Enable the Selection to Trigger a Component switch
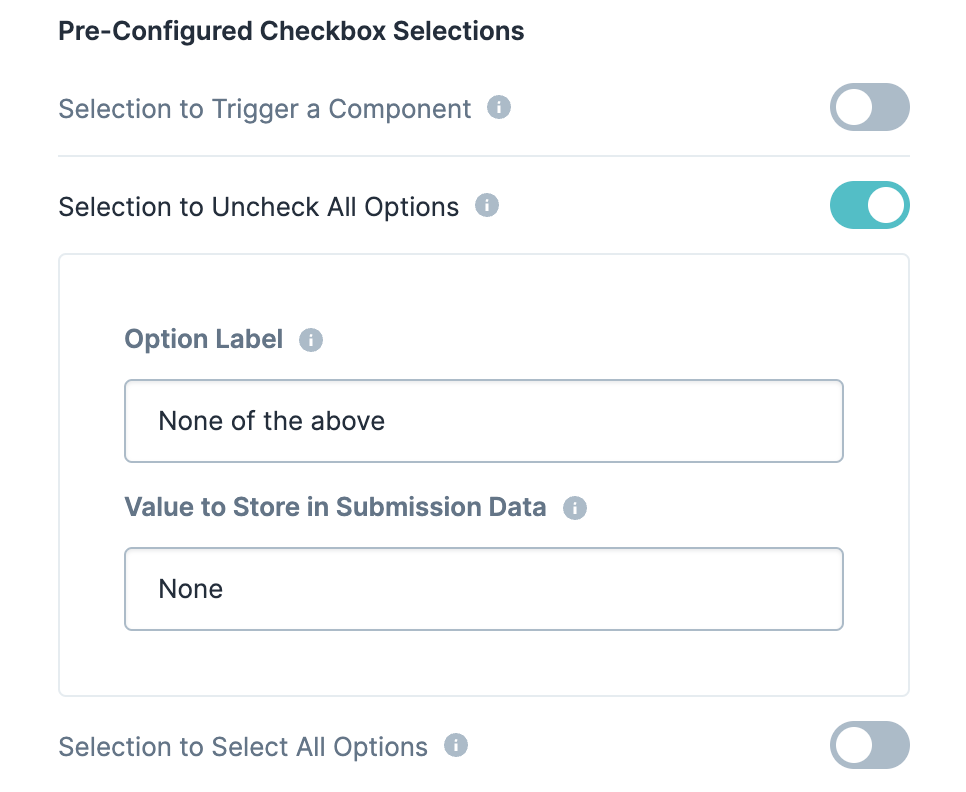The width and height of the screenshot is (966, 792). tap(869, 107)
